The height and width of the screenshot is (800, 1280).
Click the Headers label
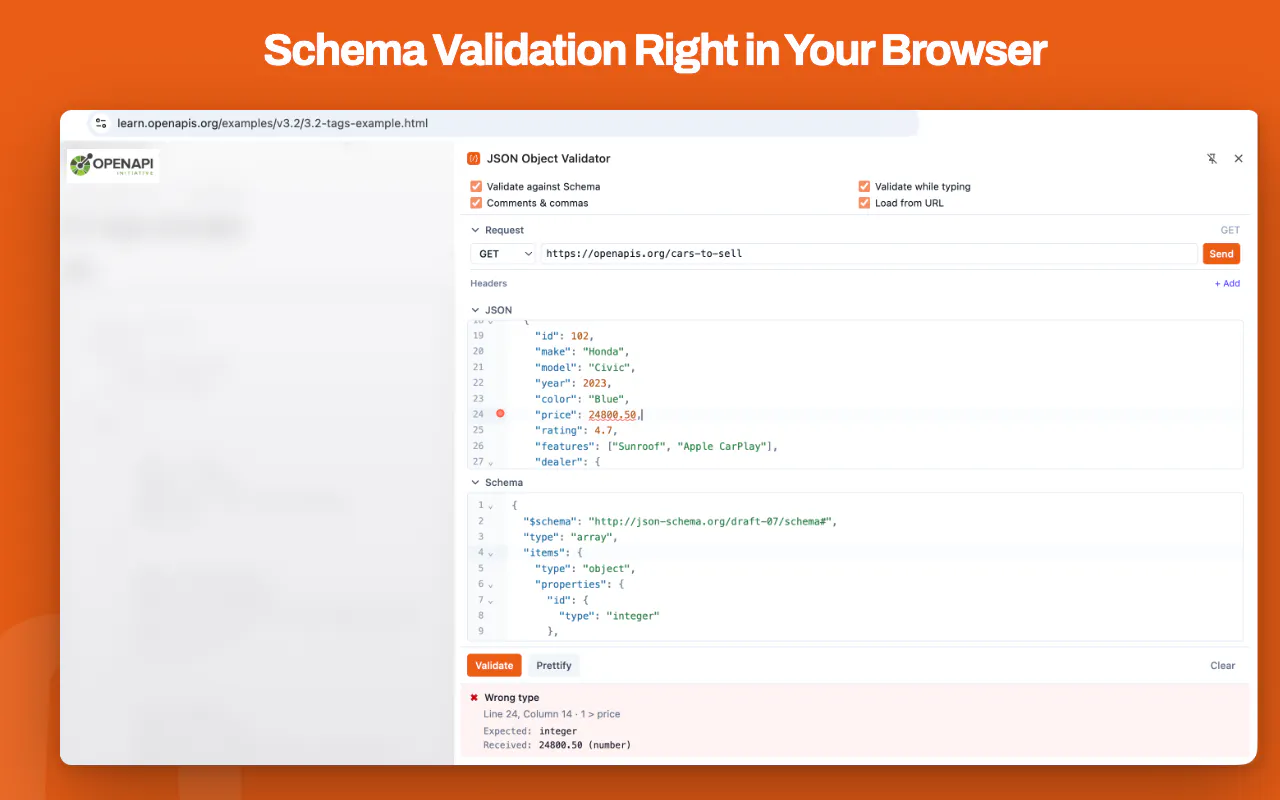pos(489,283)
